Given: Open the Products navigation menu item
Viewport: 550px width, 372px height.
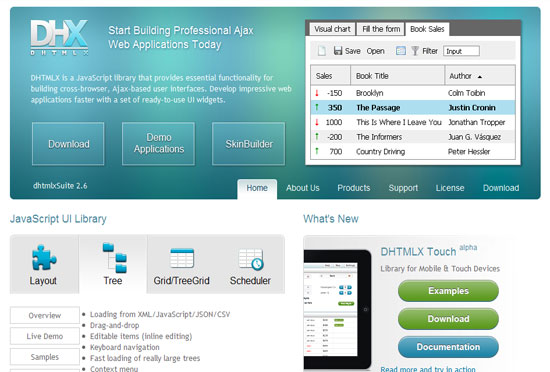Looking at the screenshot, I should [354, 188].
